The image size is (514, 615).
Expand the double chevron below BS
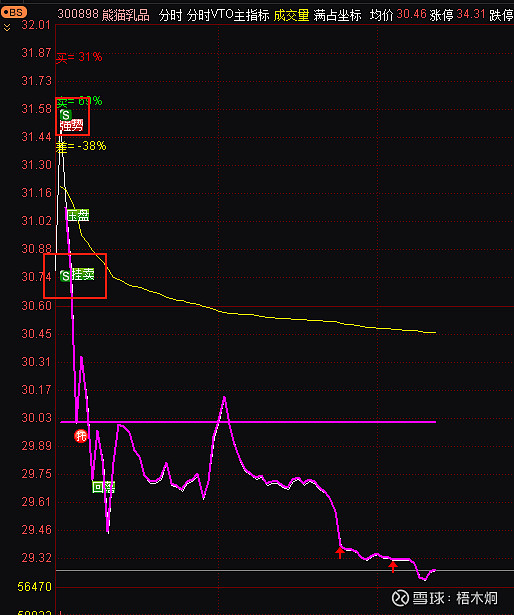(x=7, y=27)
